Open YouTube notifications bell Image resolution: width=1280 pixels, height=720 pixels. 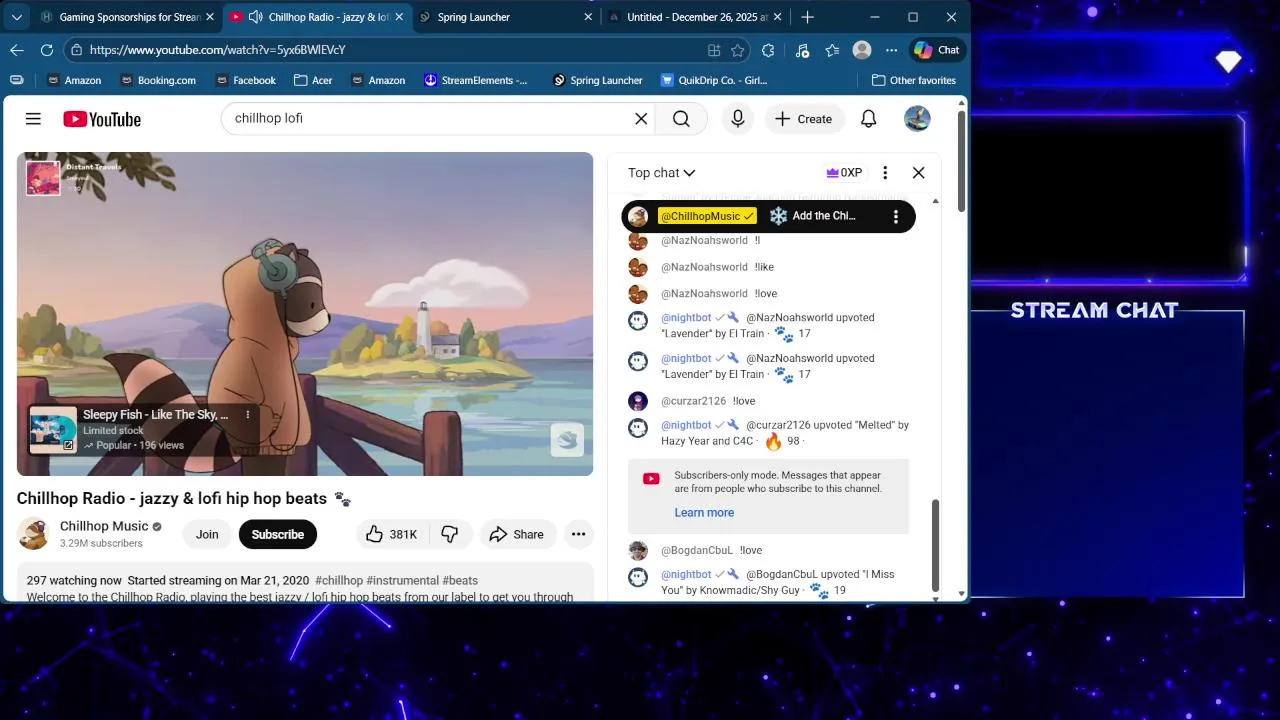(x=868, y=119)
